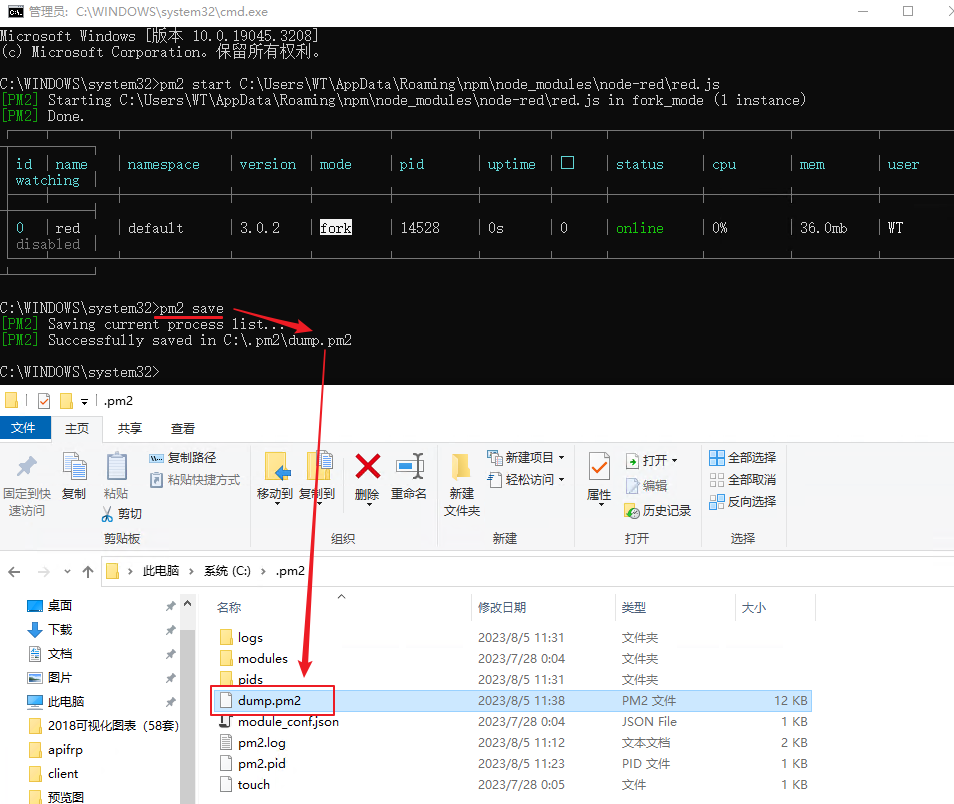
Task: Click the up one level arrow
Action: click(88, 572)
